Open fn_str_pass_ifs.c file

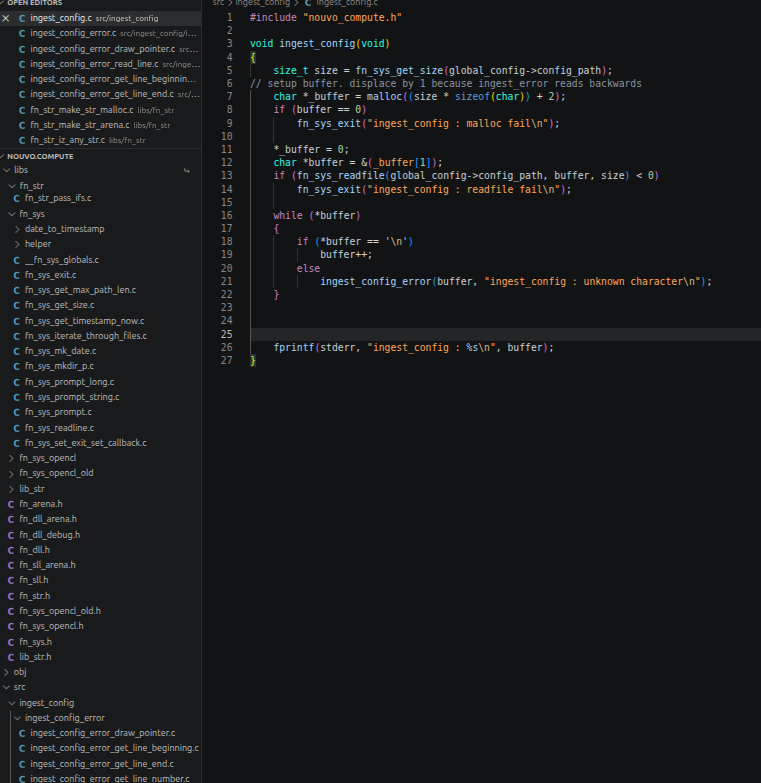[x=58, y=198]
